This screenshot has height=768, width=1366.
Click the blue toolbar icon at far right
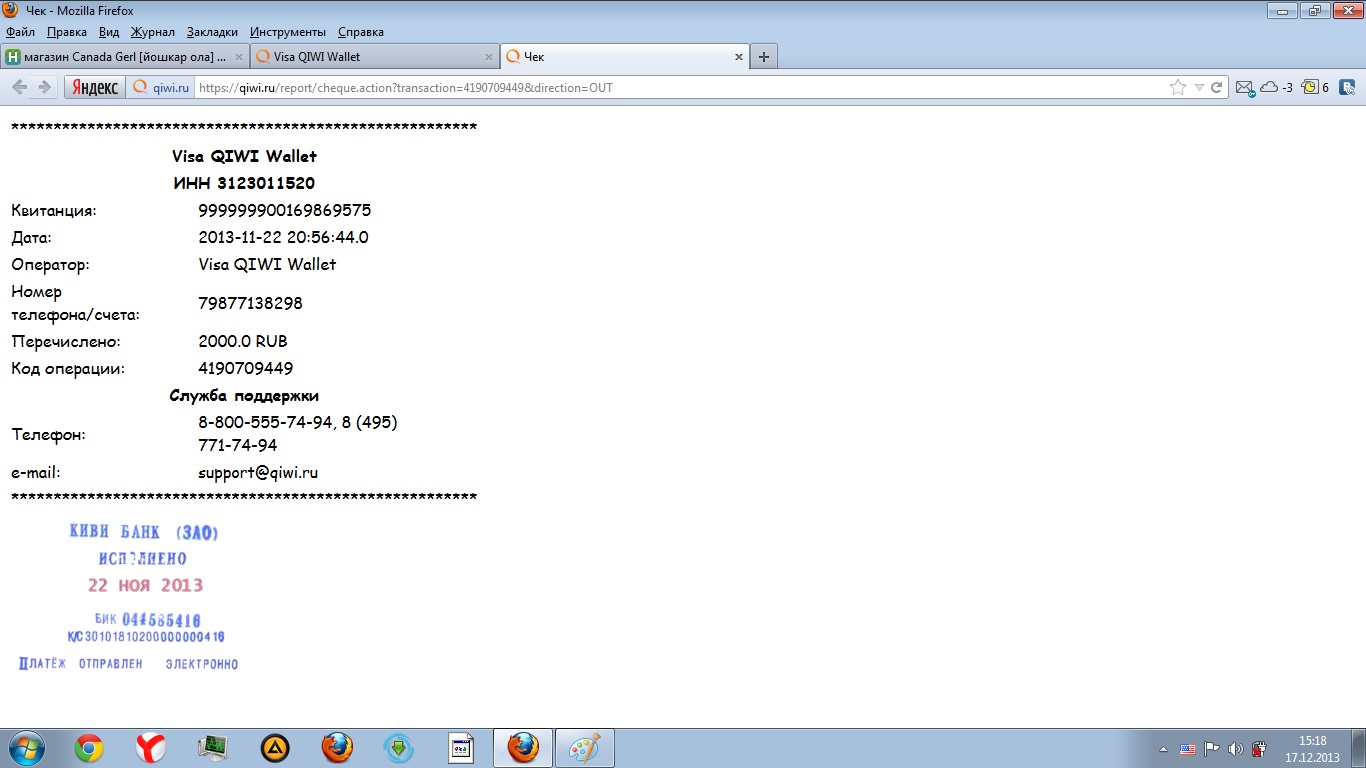tap(1348, 88)
